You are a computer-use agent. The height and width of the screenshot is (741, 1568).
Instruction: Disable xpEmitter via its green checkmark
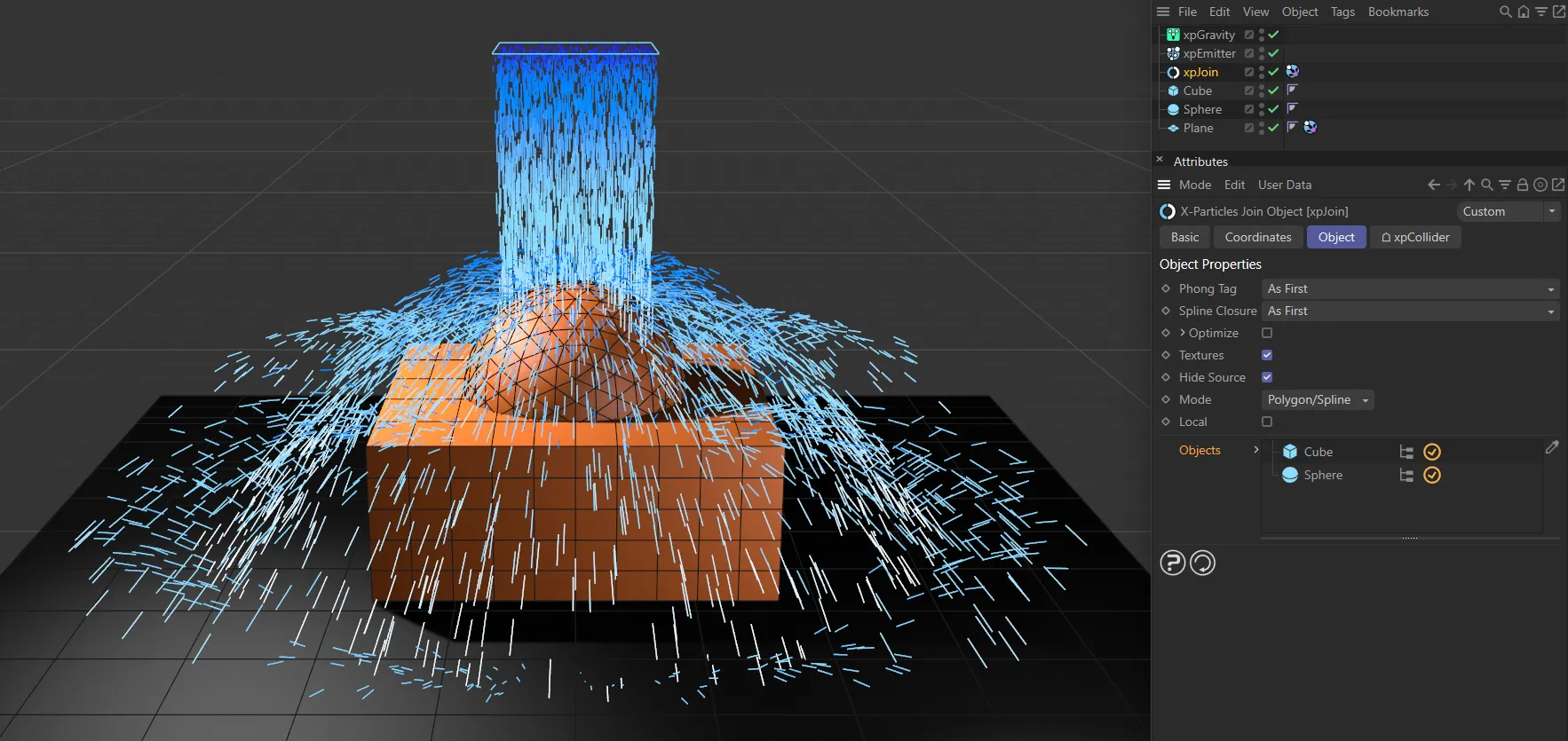(1273, 53)
